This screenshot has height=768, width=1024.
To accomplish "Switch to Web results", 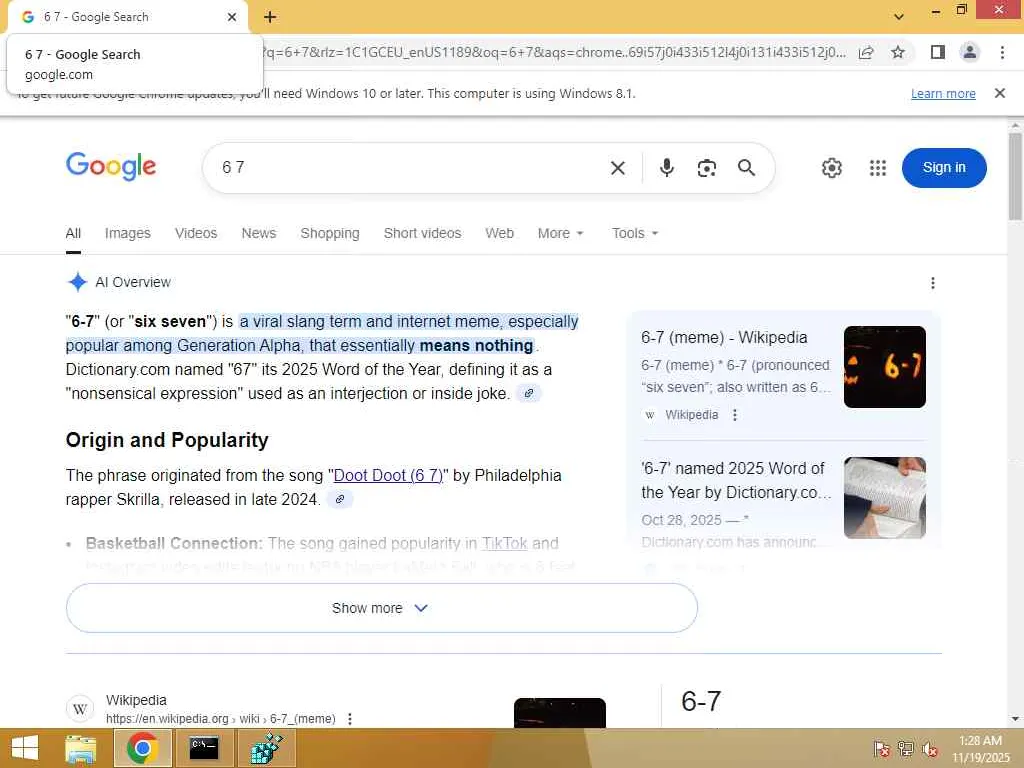I will (x=499, y=233).
